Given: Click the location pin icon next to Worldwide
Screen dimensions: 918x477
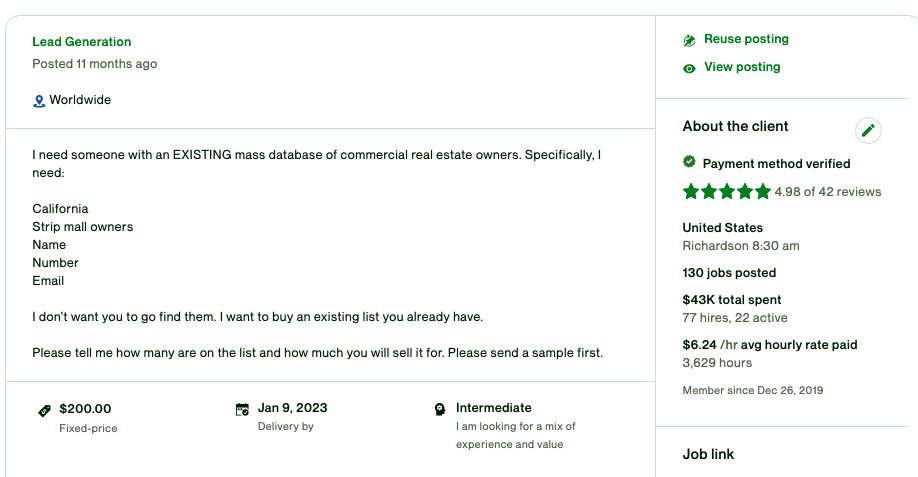Looking at the screenshot, I should click(x=39, y=101).
